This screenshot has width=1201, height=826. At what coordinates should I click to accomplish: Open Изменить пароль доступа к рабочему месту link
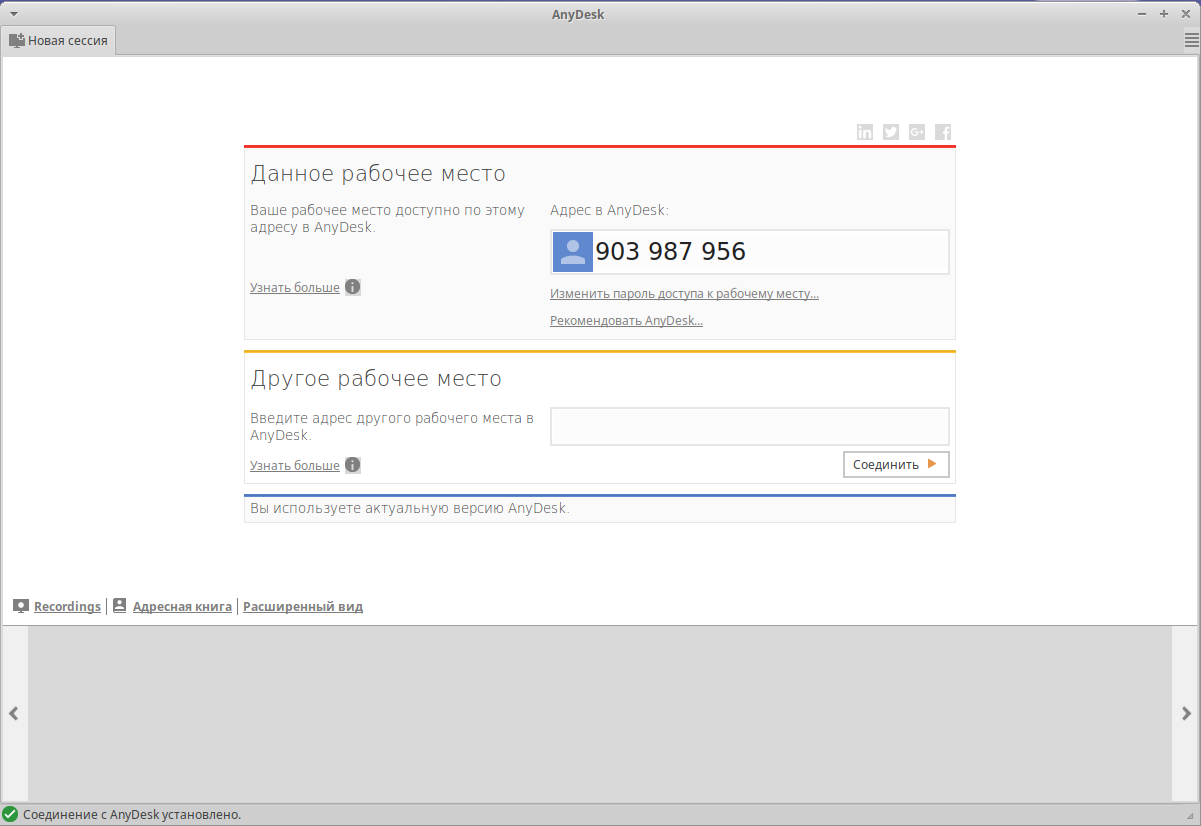pyautogui.click(x=684, y=294)
